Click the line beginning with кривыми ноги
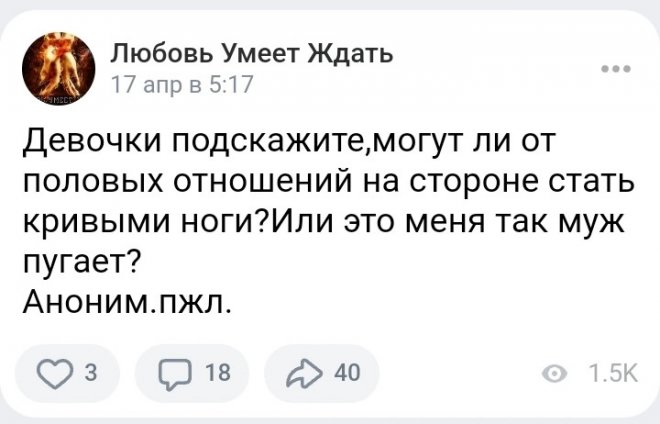The width and height of the screenshot is (660, 424). [323, 222]
